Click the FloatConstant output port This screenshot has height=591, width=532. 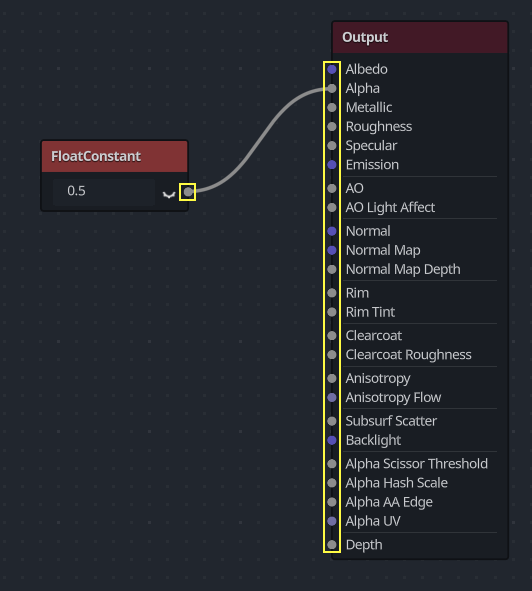188,192
